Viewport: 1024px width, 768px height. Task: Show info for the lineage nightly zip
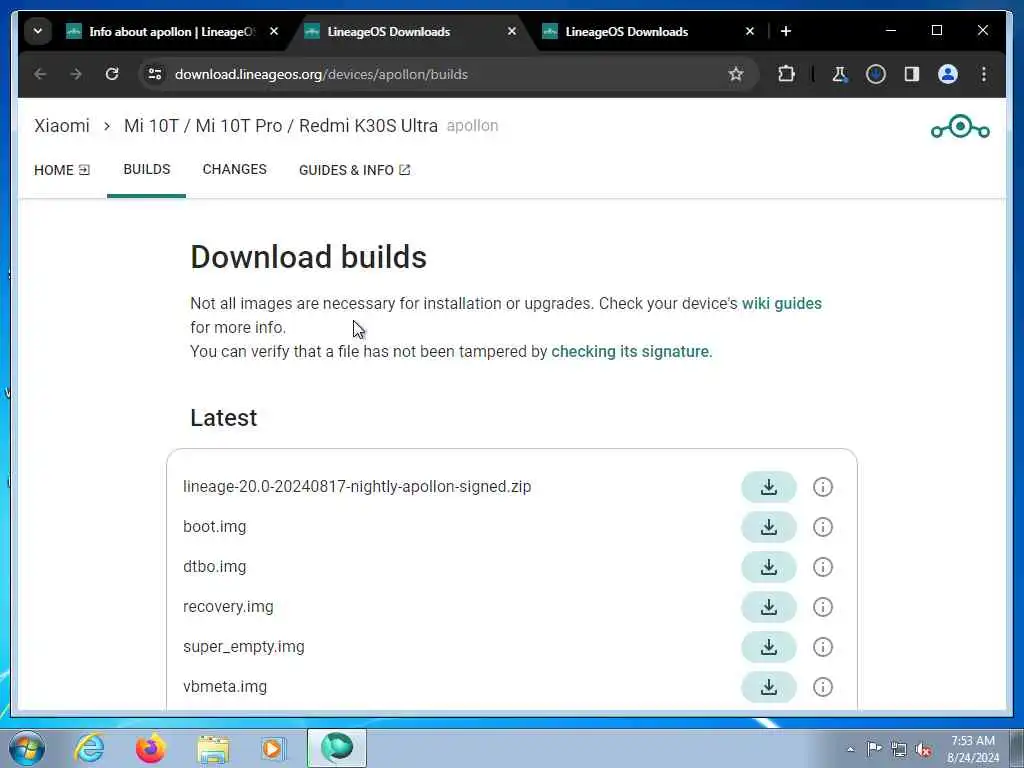click(823, 487)
